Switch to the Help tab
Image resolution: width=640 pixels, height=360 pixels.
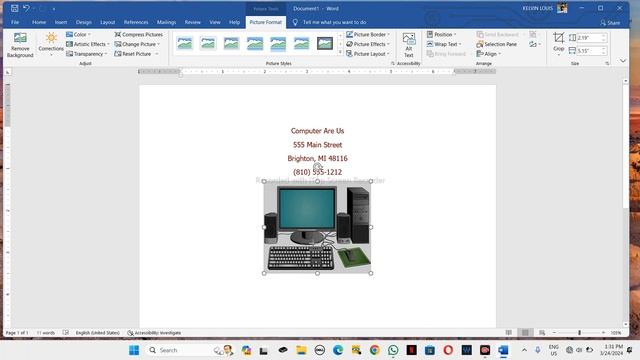pyautogui.click(x=234, y=22)
